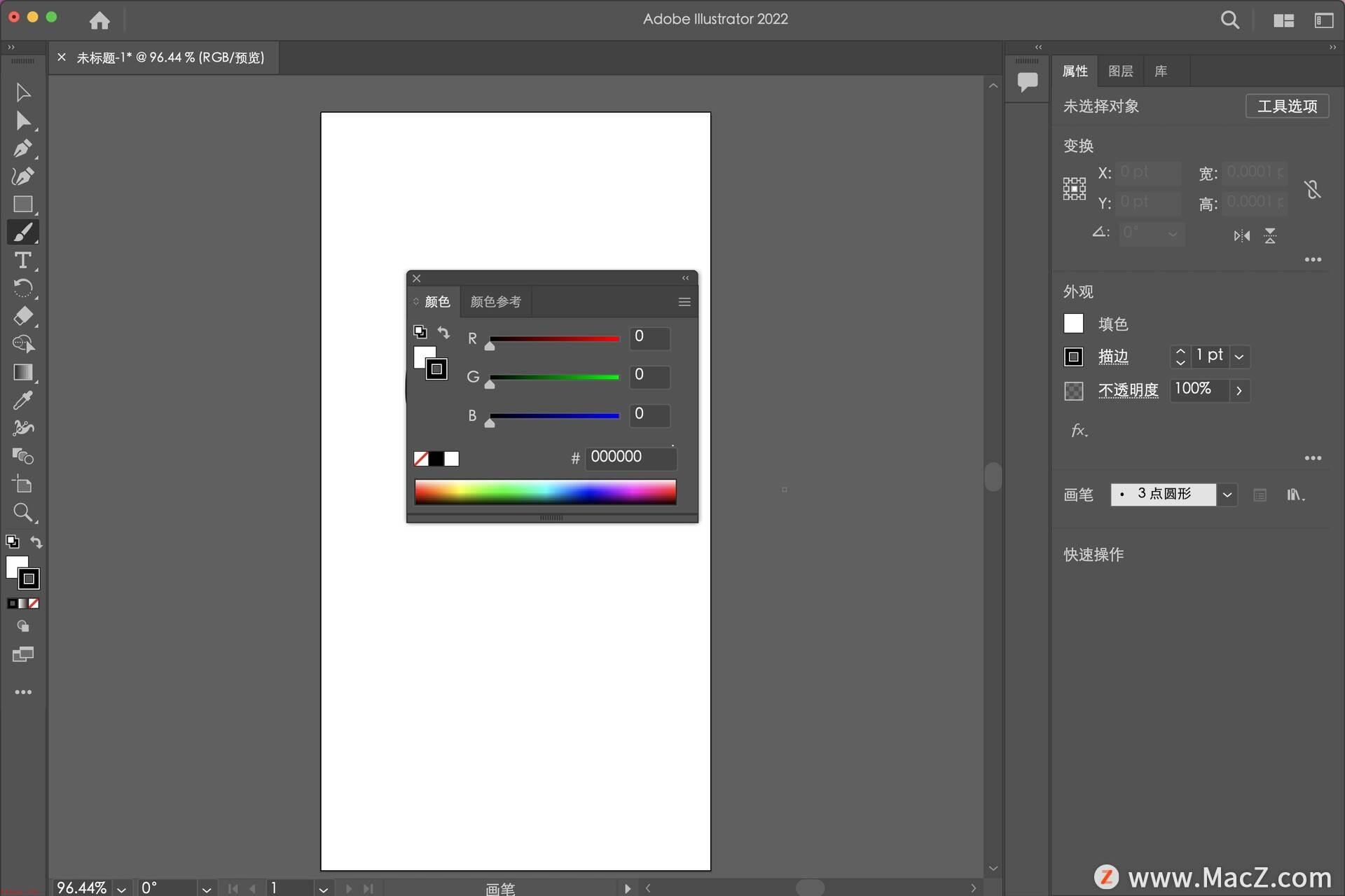Select the Type tool
Viewport: 1345px width, 896px height.
pos(22,260)
